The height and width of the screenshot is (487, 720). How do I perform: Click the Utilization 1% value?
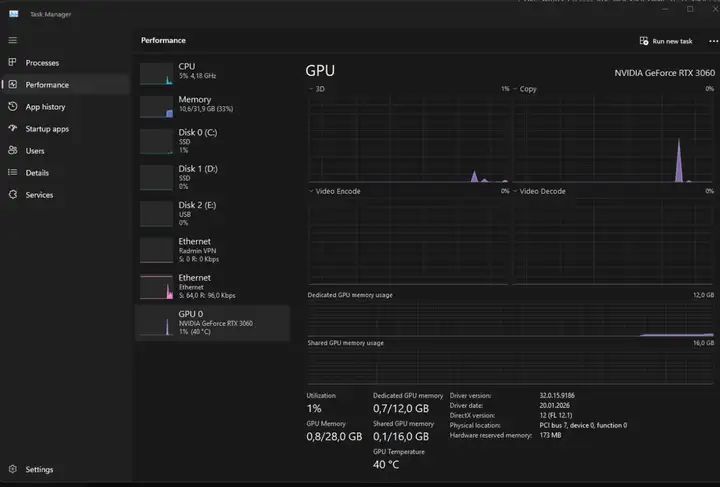(x=314, y=409)
